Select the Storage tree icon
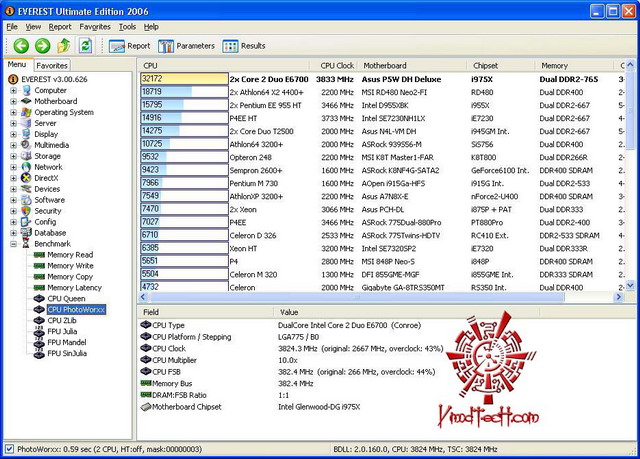Viewport: 640px width, 459px height. point(26,156)
